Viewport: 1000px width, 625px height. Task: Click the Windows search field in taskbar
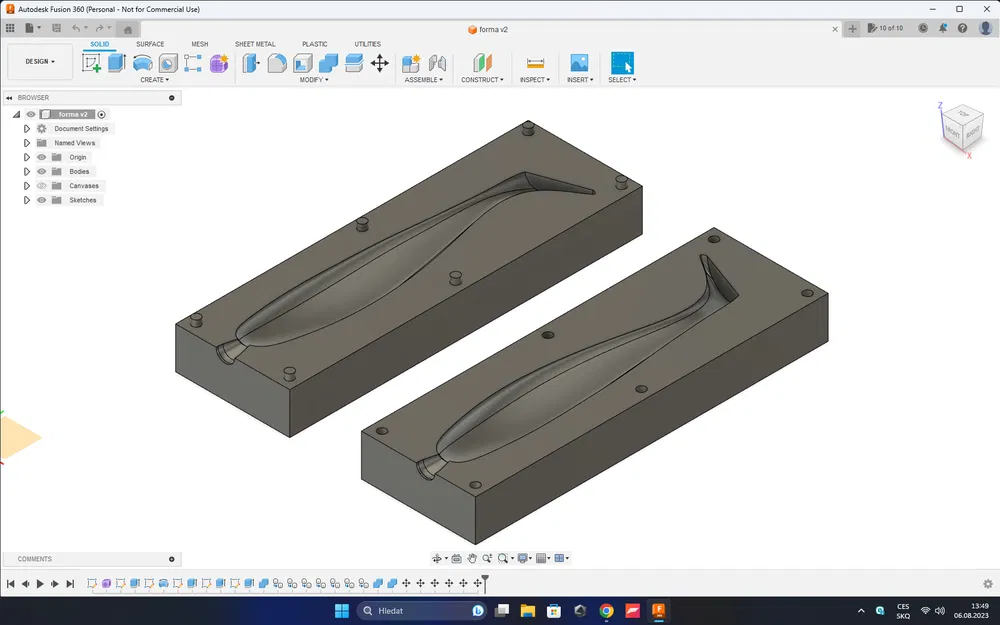[x=420, y=610]
